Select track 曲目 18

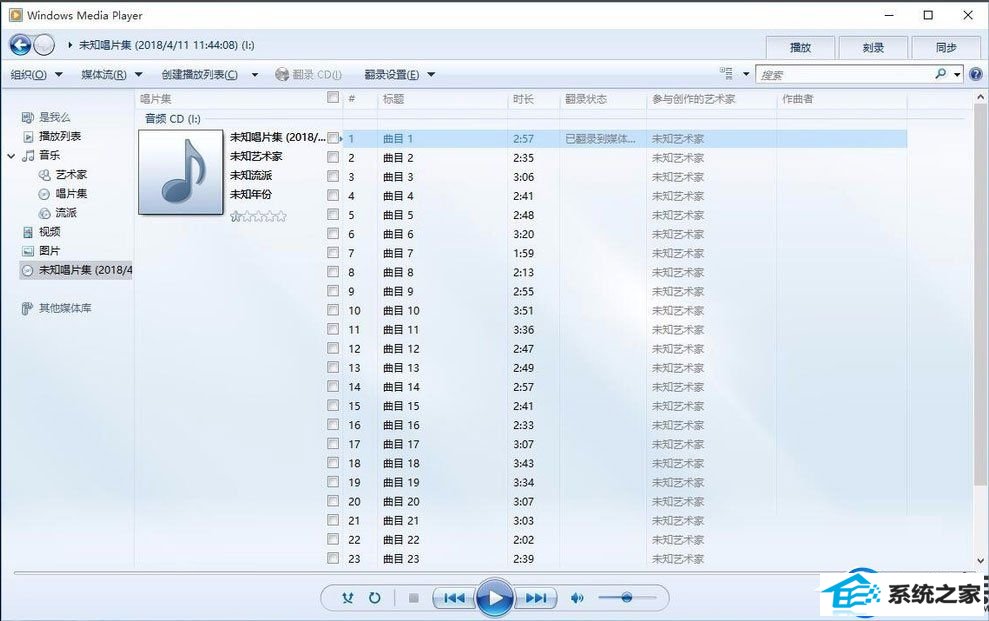(401, 463)
